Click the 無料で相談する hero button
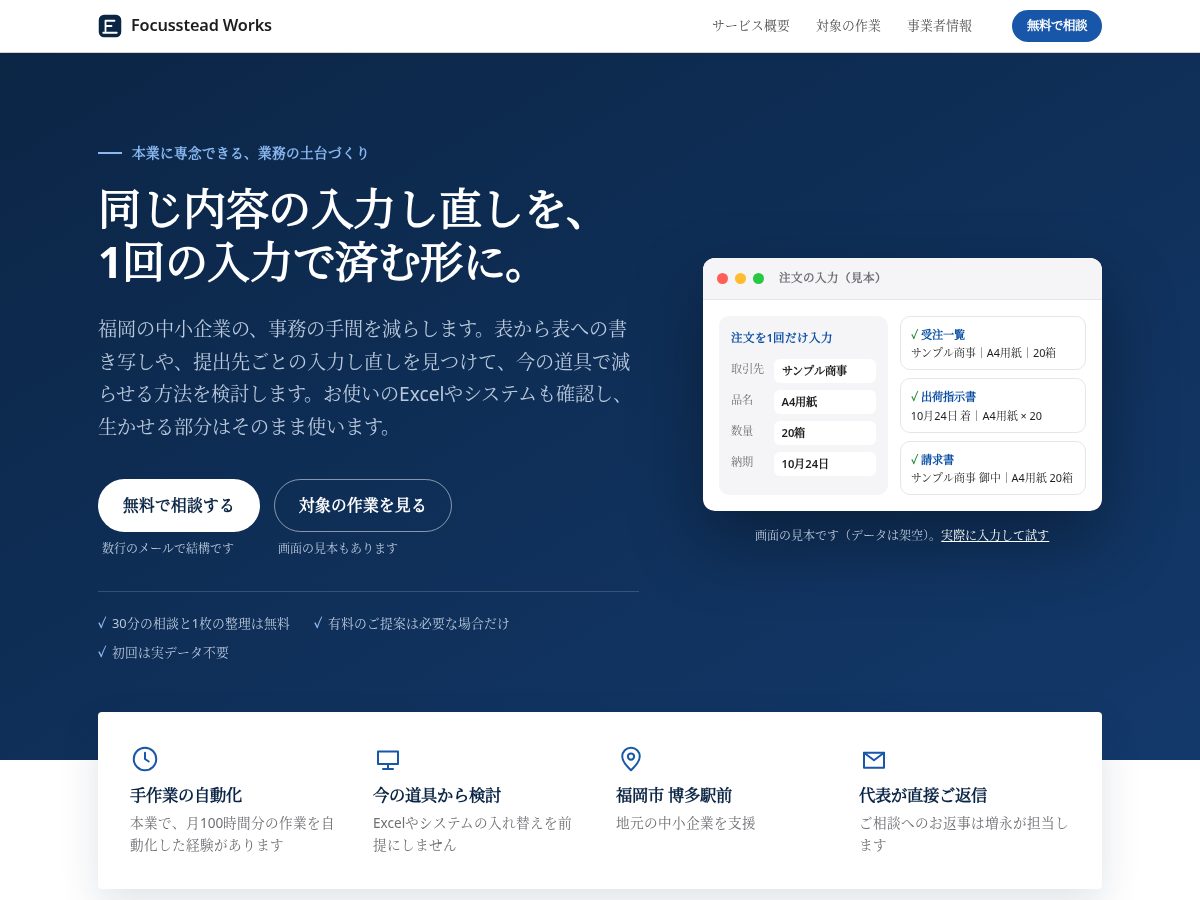 pyautogui.click(x=179, y=505)
